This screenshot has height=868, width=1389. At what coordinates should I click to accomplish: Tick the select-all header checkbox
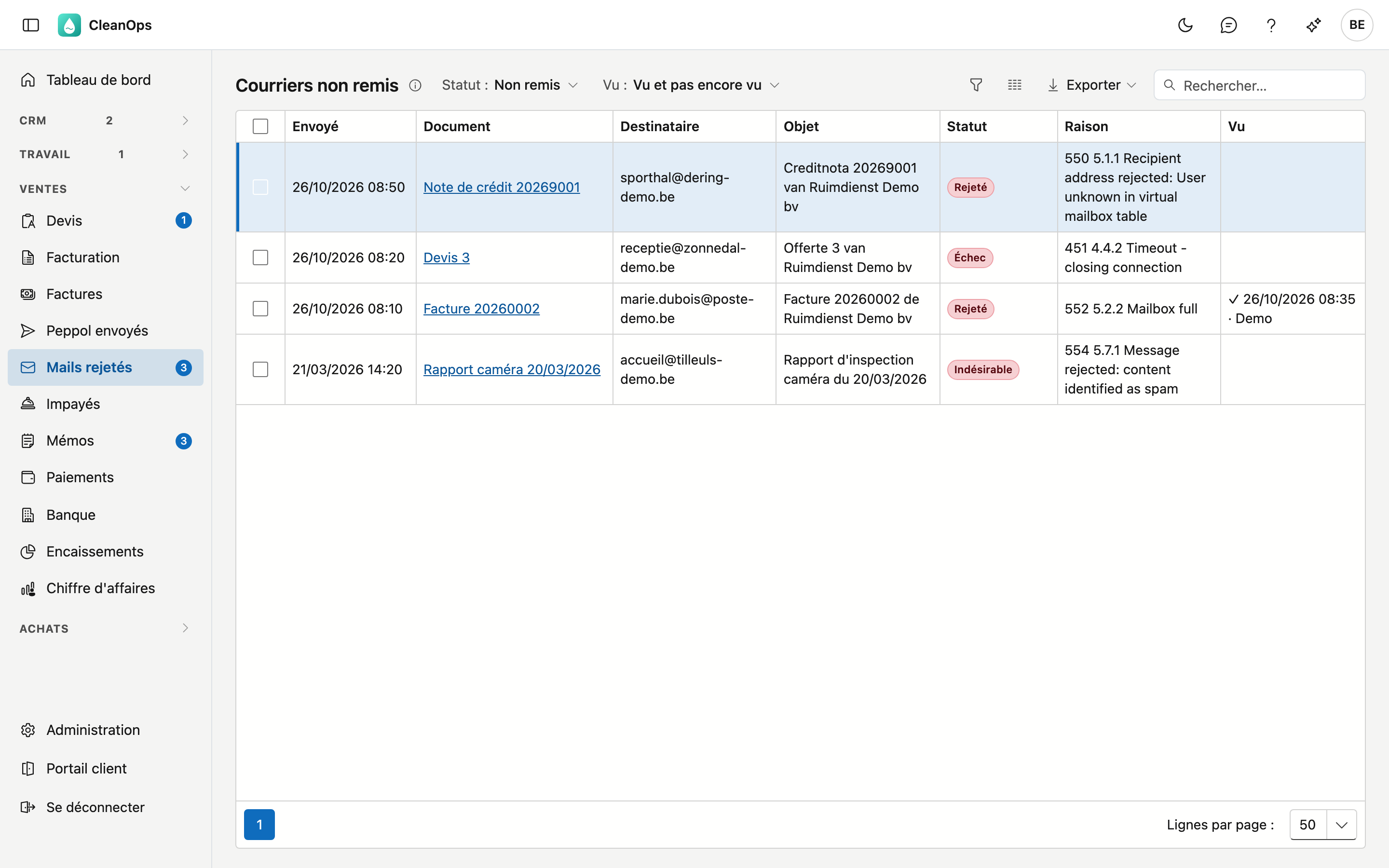[x=260, y=126]
